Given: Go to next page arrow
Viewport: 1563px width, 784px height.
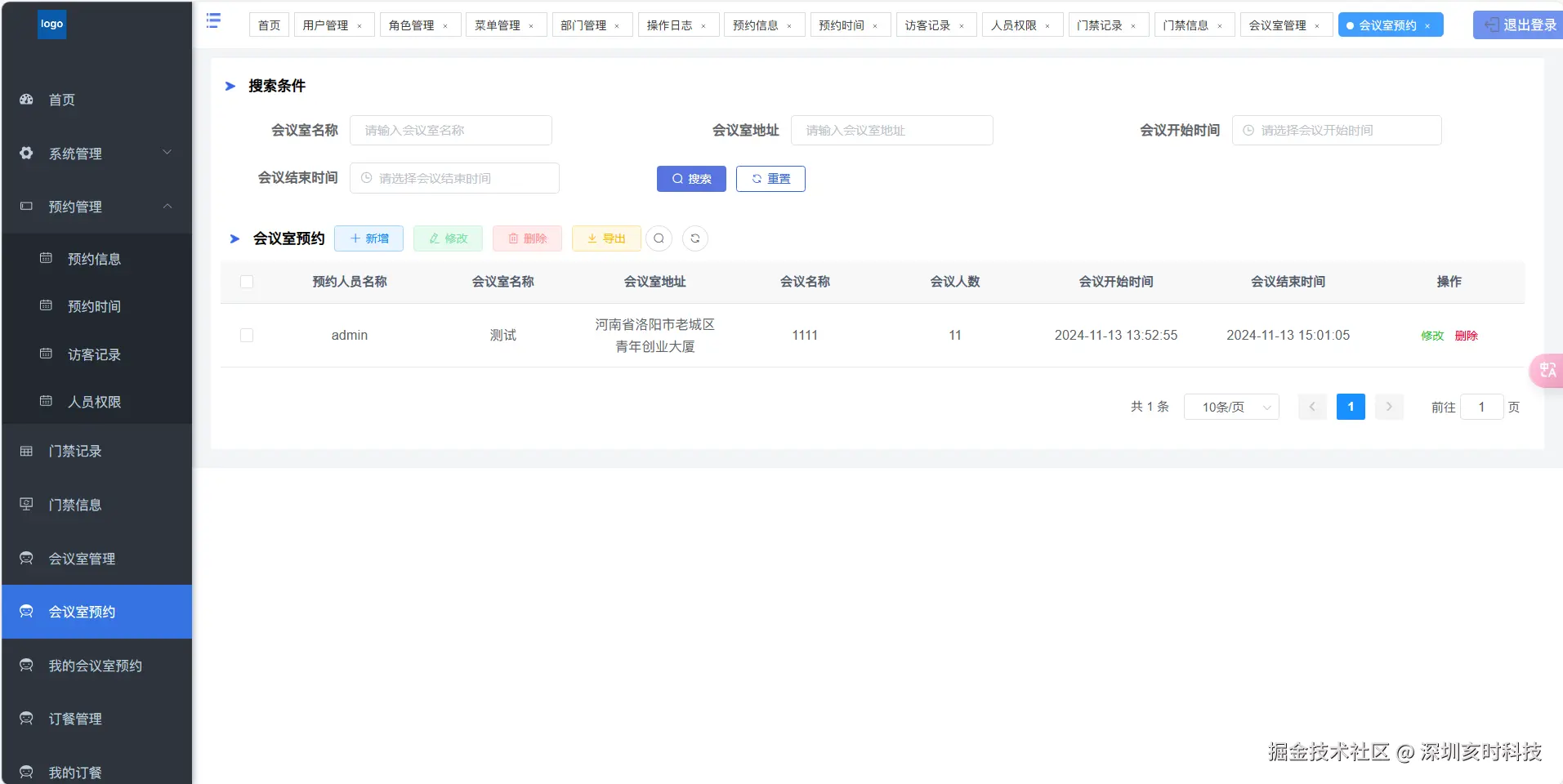Looking at the screenshot, I should tap(1389, 407).
